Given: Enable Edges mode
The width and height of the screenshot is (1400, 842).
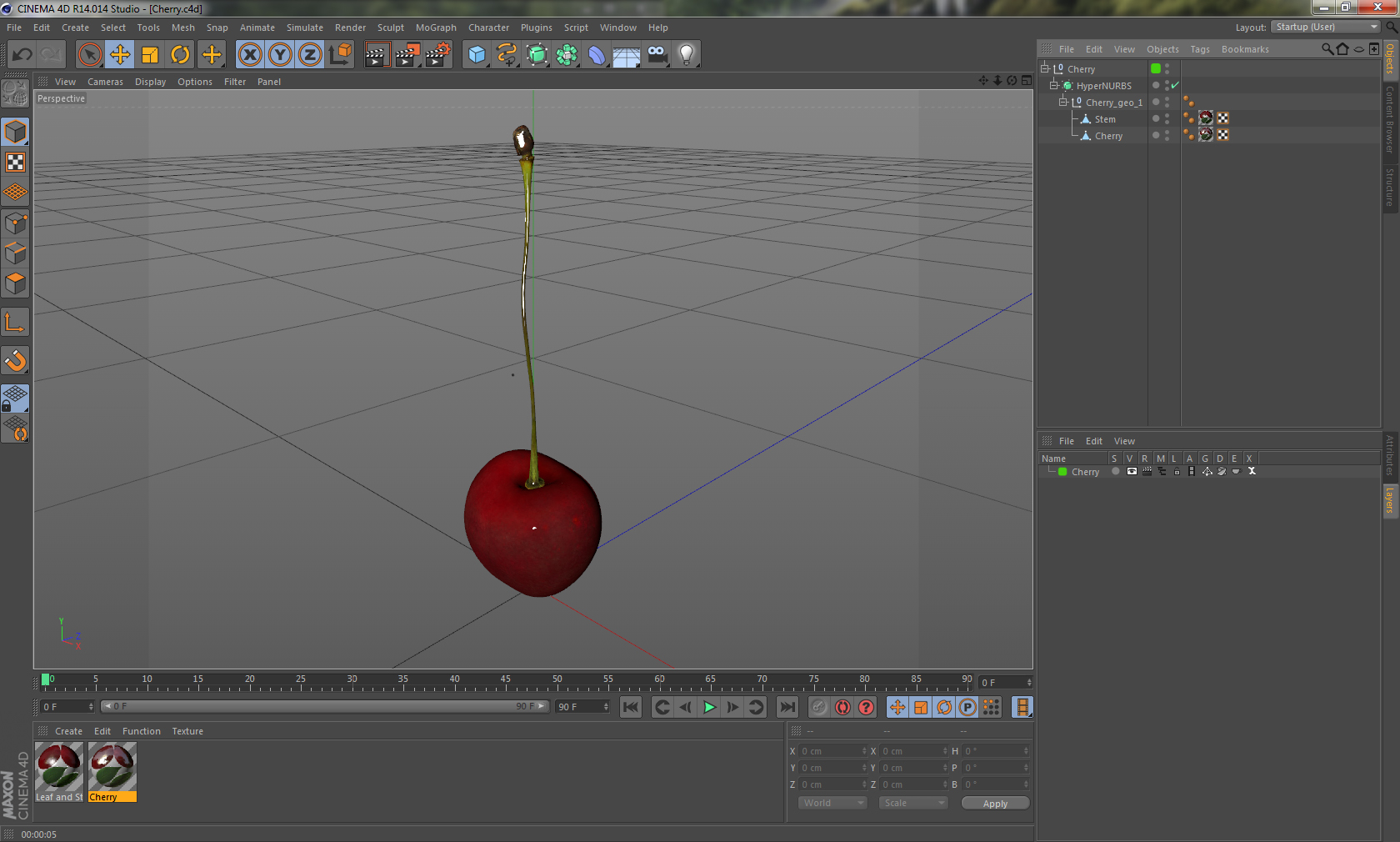Looking at the screenshot, I should click(x=15, y=253).
